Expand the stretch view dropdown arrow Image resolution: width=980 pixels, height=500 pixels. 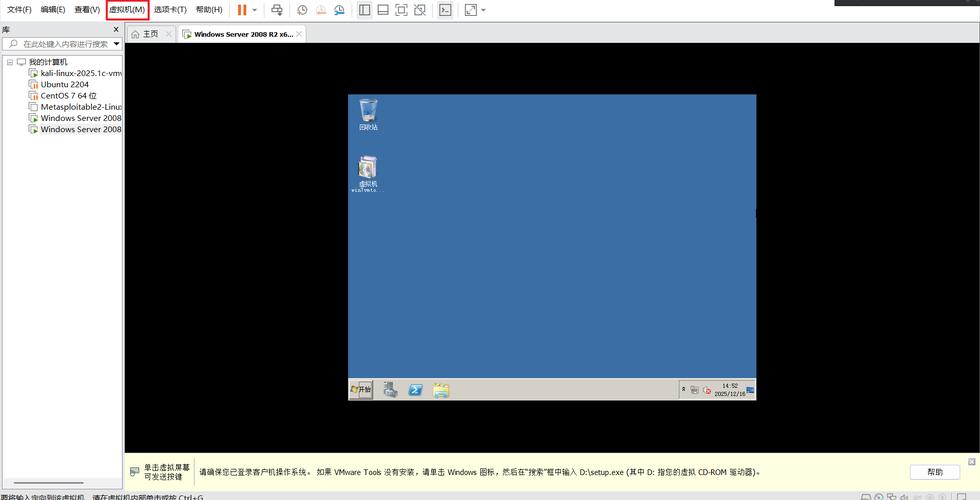click(x=483, y=10)
